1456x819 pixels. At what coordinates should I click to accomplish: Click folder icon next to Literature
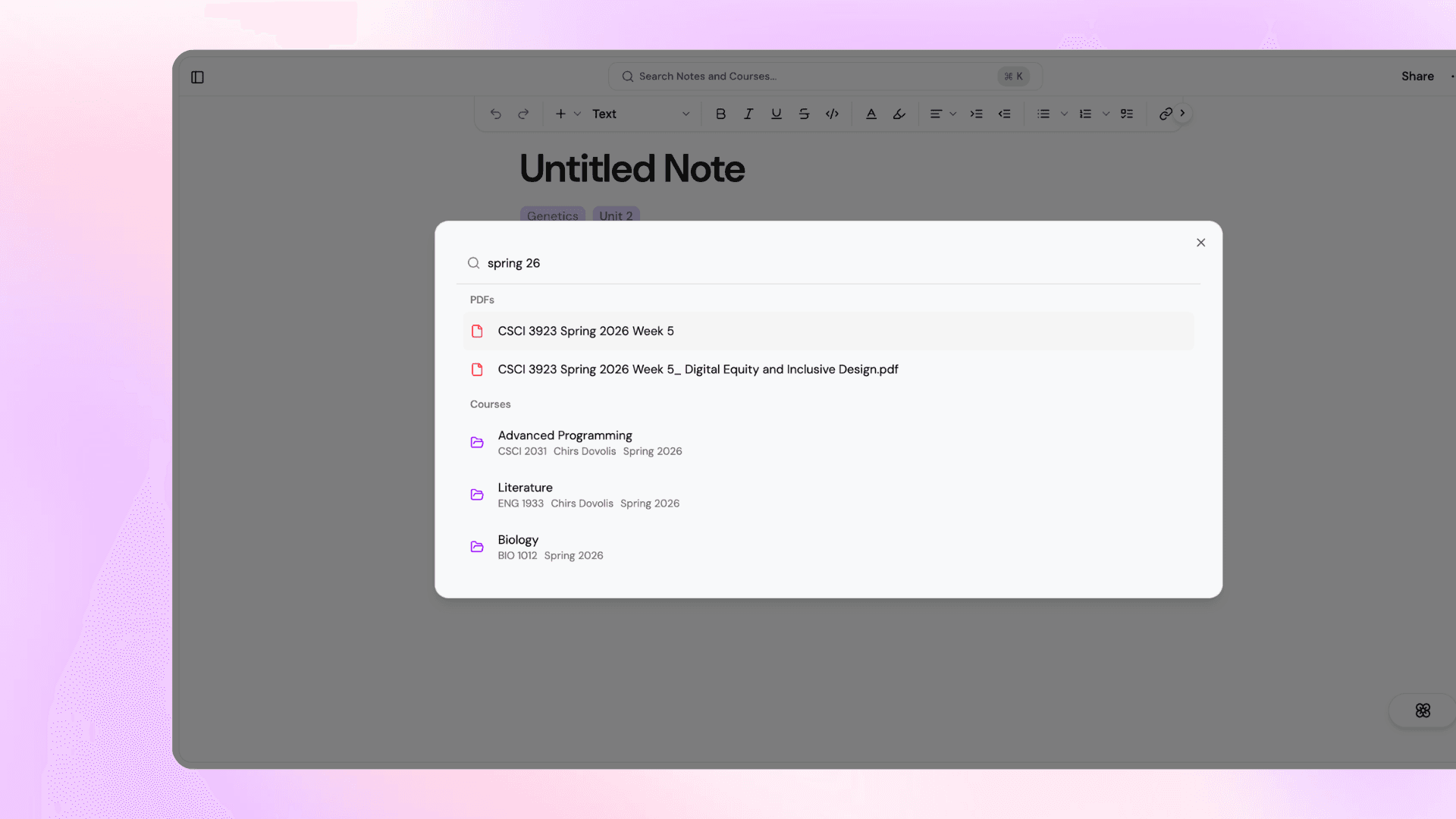point(477,495)
